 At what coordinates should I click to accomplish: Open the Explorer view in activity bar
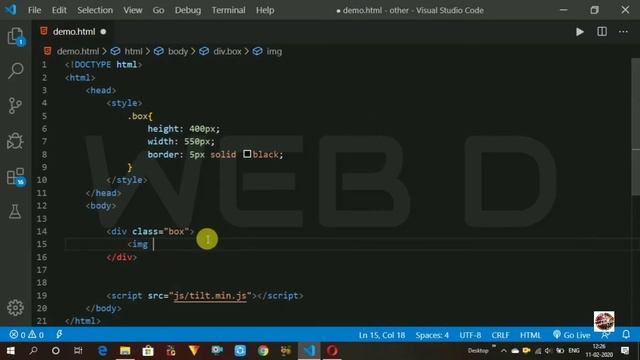tap(16, 36)
